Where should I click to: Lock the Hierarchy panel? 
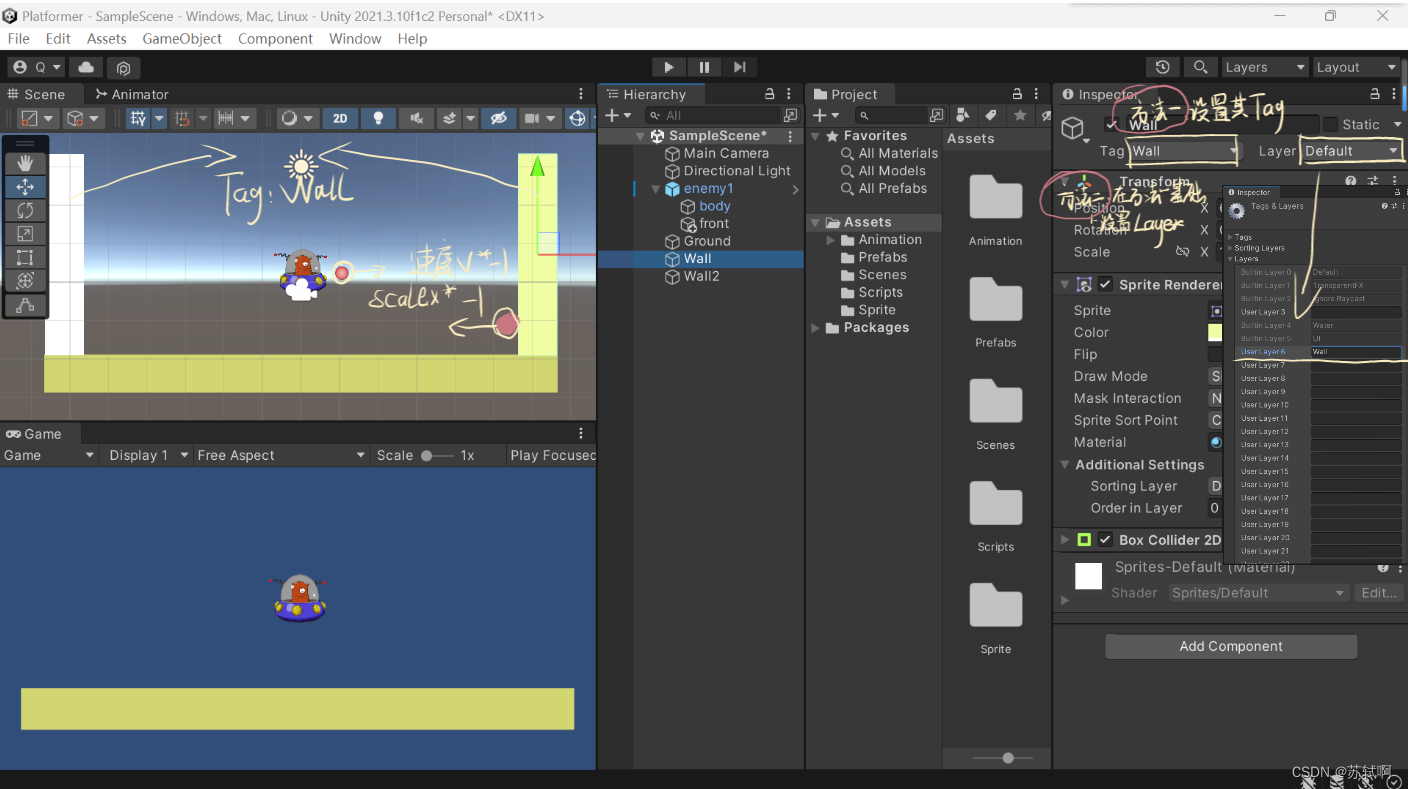pos(769,94)
